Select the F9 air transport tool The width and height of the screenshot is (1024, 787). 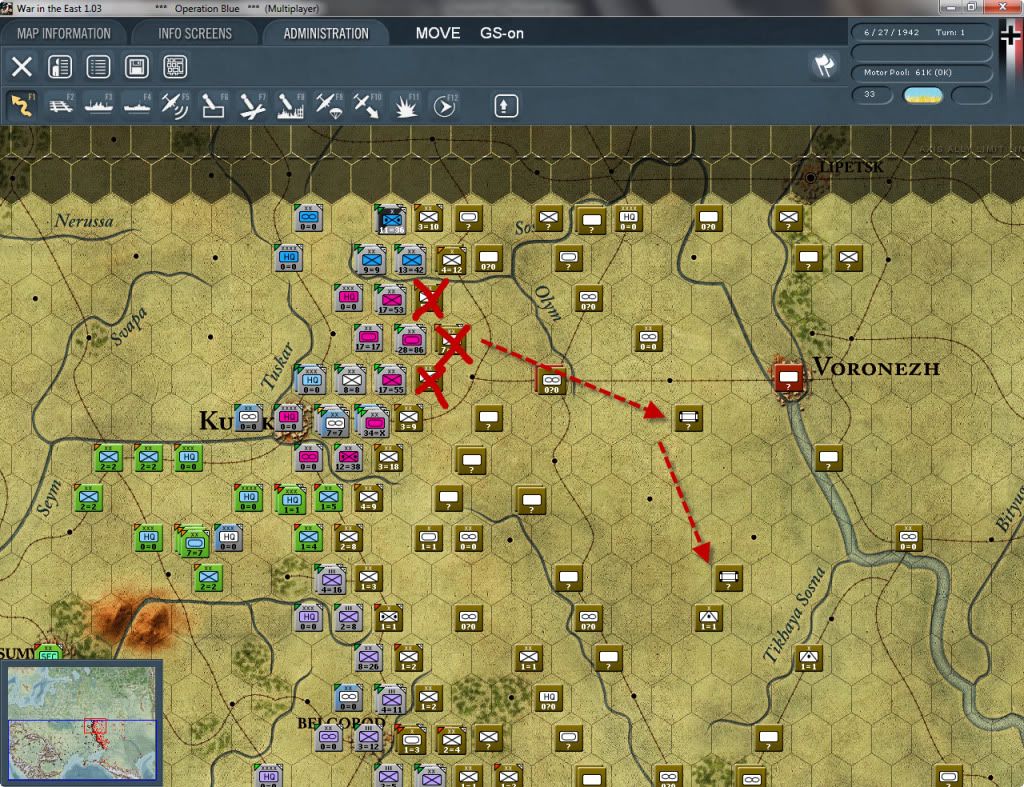[328, 105]
